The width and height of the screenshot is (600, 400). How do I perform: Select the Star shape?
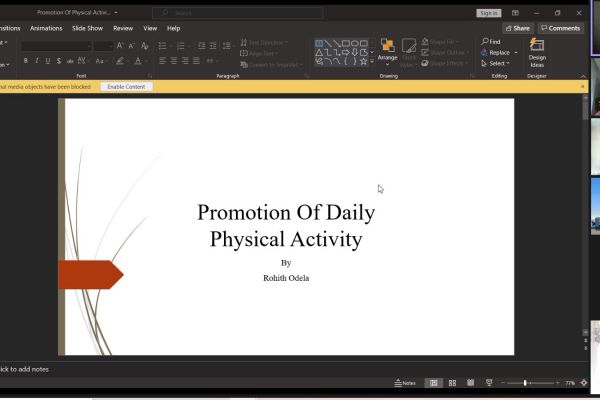pyautogui.click(x=364, y=61)
